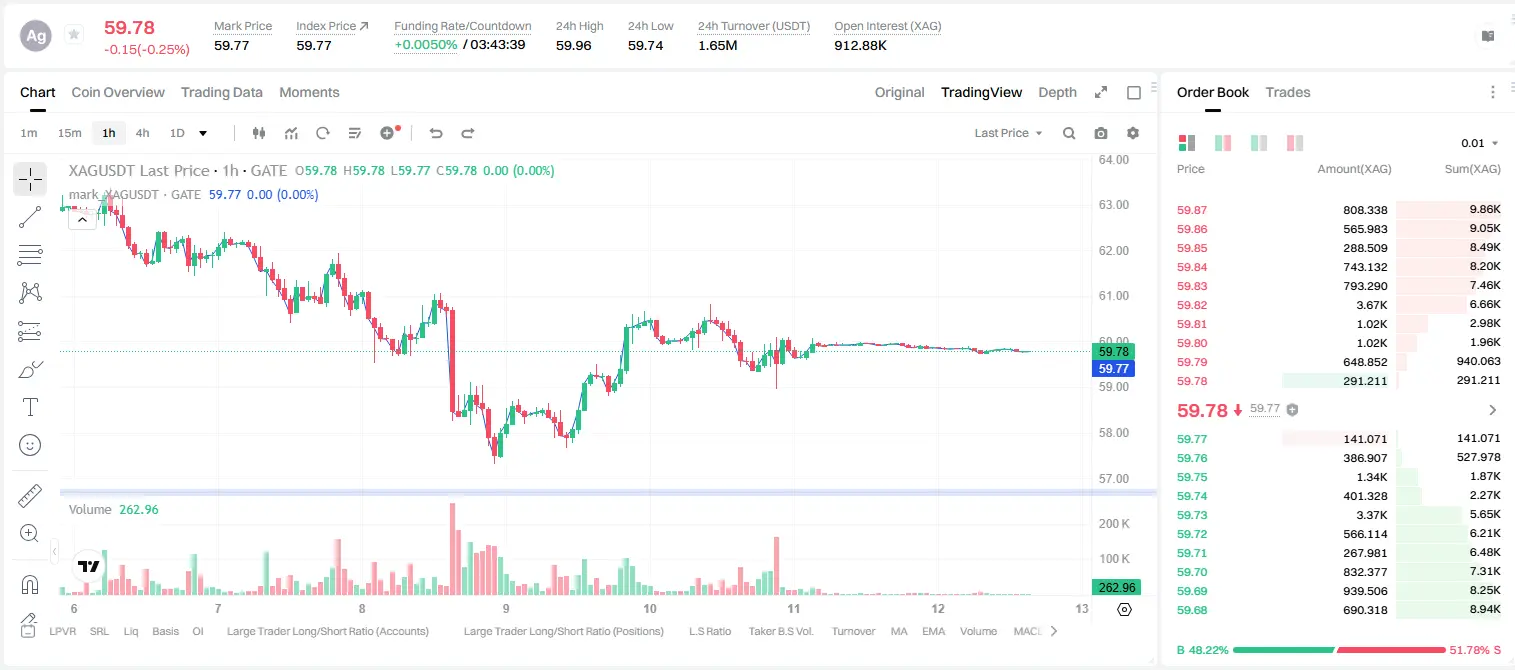Add XAG to favorites with star
Image resolution: width=1515 pixels, height=670 pixels.
click(x=74, y=35)
